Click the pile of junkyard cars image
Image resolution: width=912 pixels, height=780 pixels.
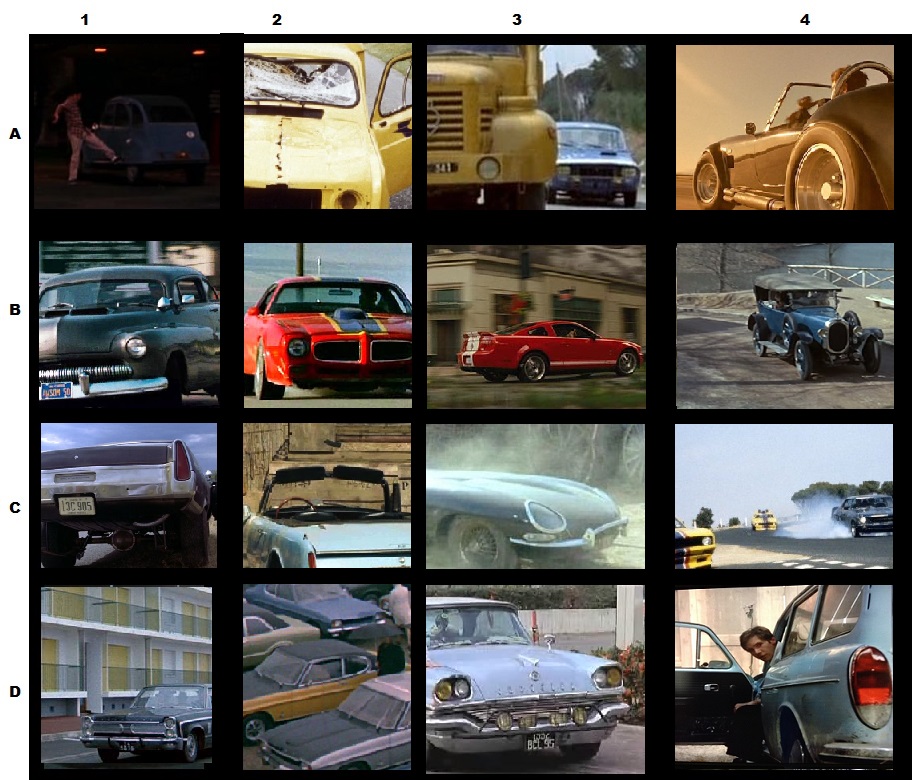coord(327,677)
